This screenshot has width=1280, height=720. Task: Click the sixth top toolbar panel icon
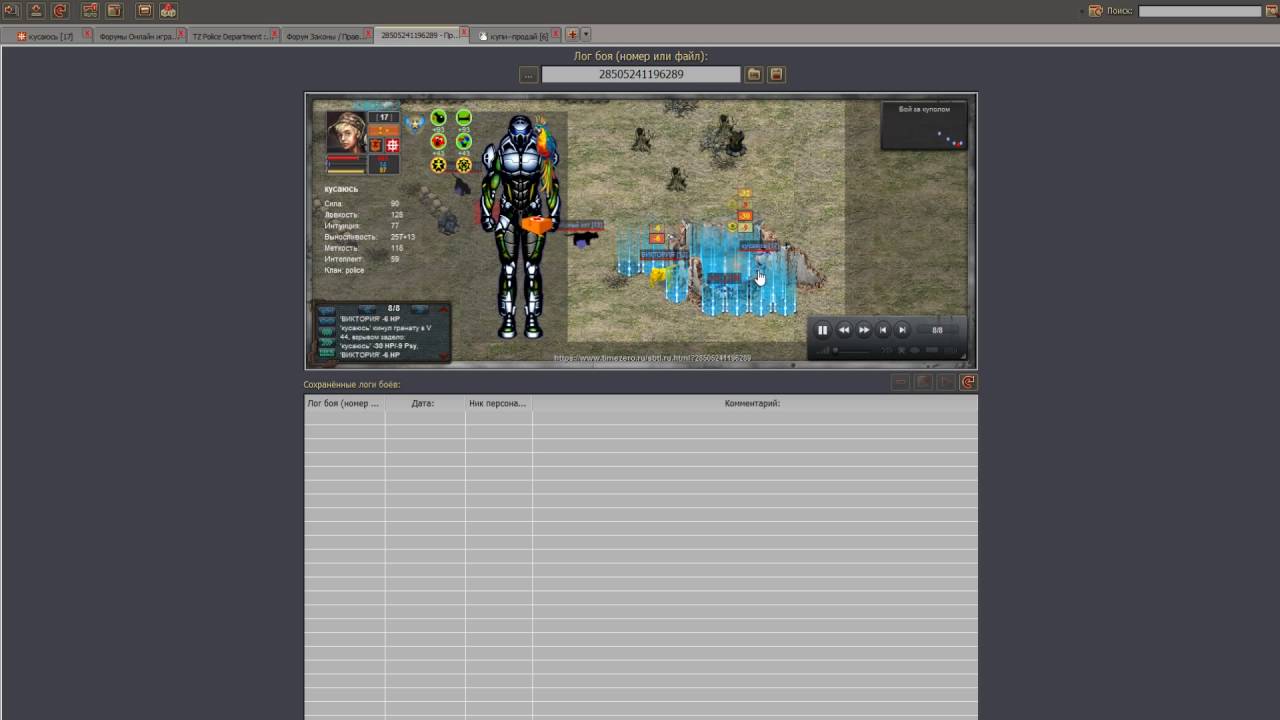[144, 11]
